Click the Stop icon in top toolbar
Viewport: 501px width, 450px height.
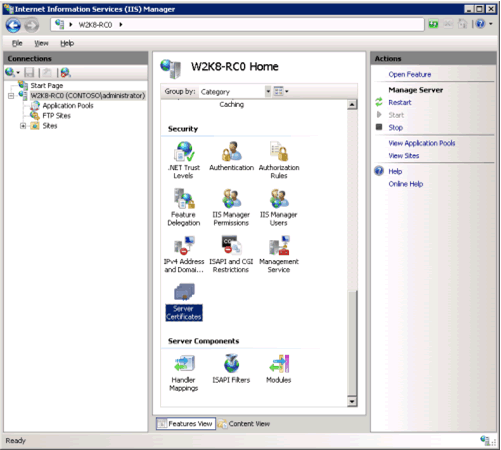coord(448,24)
